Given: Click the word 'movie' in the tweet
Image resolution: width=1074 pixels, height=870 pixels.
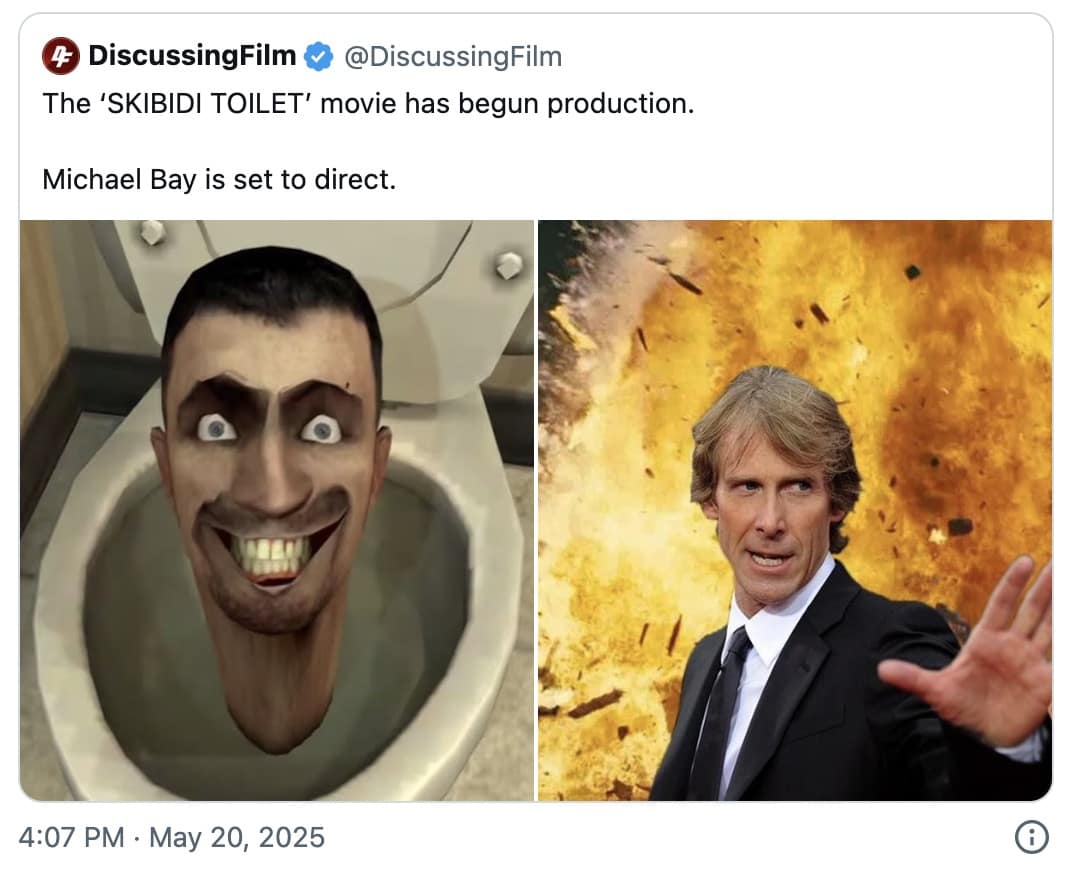Looking at the screenshot, I should click(359, 104).
